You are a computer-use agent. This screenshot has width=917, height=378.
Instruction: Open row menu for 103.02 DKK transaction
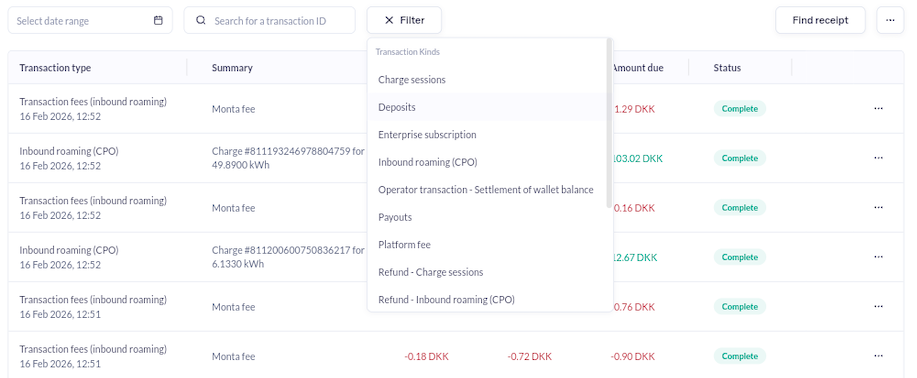878,158
